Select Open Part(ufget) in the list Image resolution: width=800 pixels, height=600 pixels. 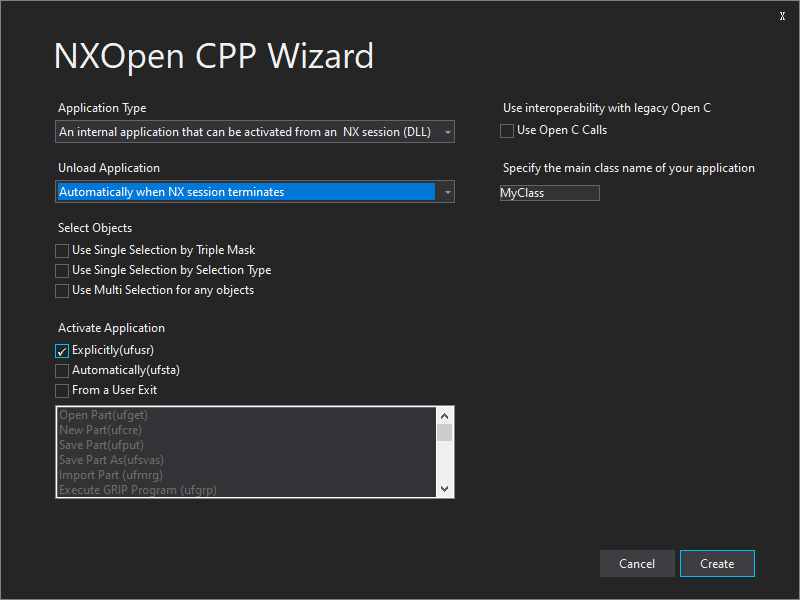click(x=247, y=415)
